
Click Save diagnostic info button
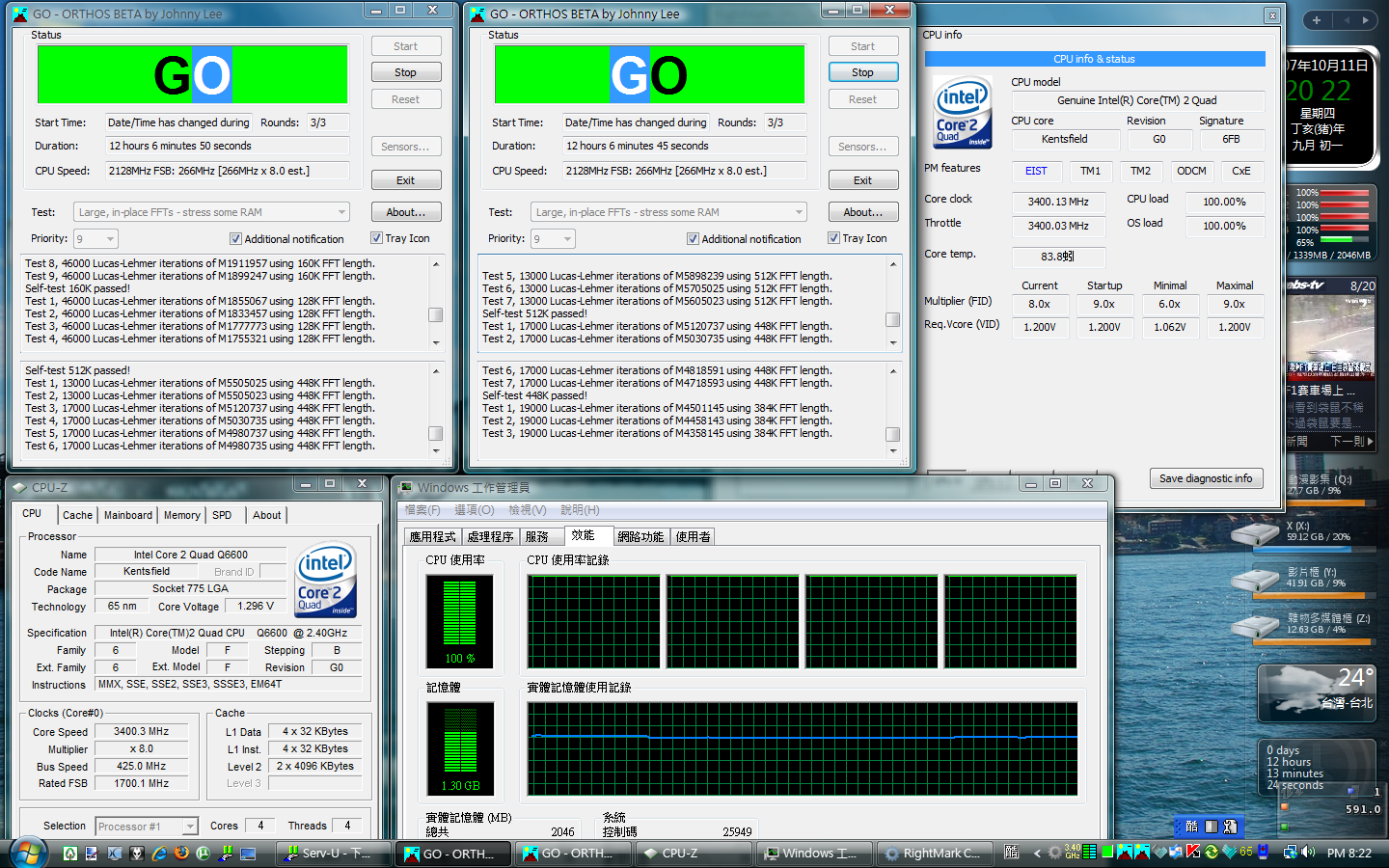pos(1206,478)
